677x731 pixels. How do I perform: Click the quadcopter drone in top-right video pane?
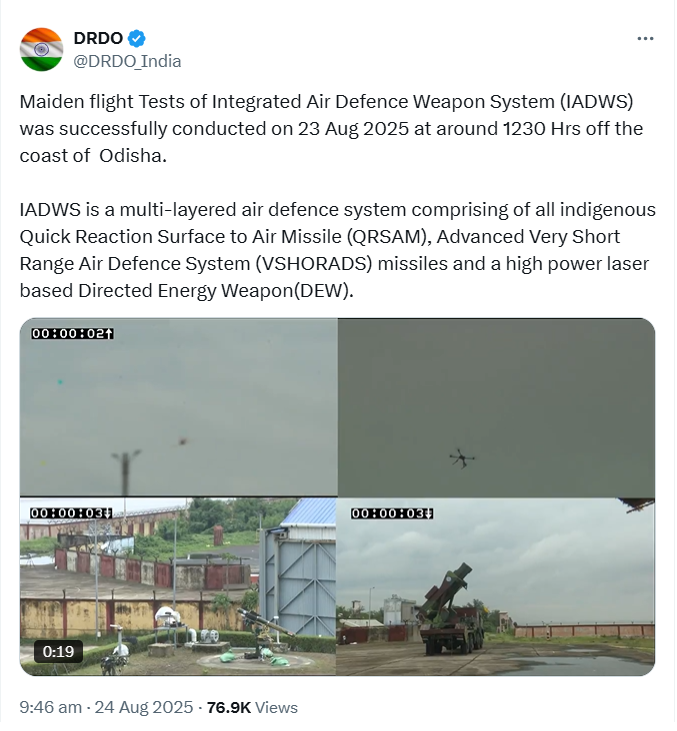[463, 459]
